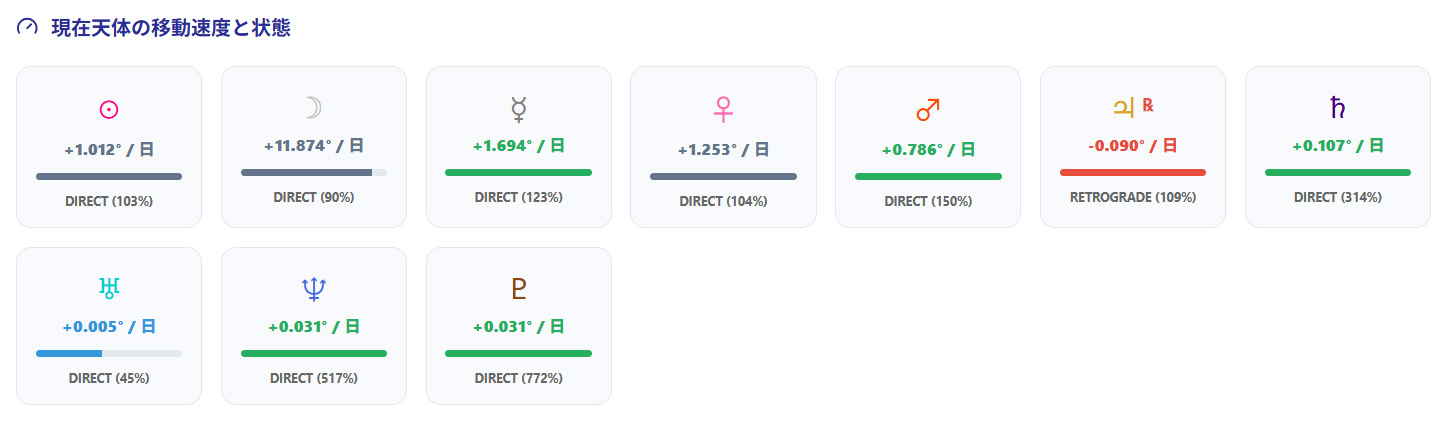1443x427 pixels.
Task: Click the Sun symbol icon
Action: point(109,109)
